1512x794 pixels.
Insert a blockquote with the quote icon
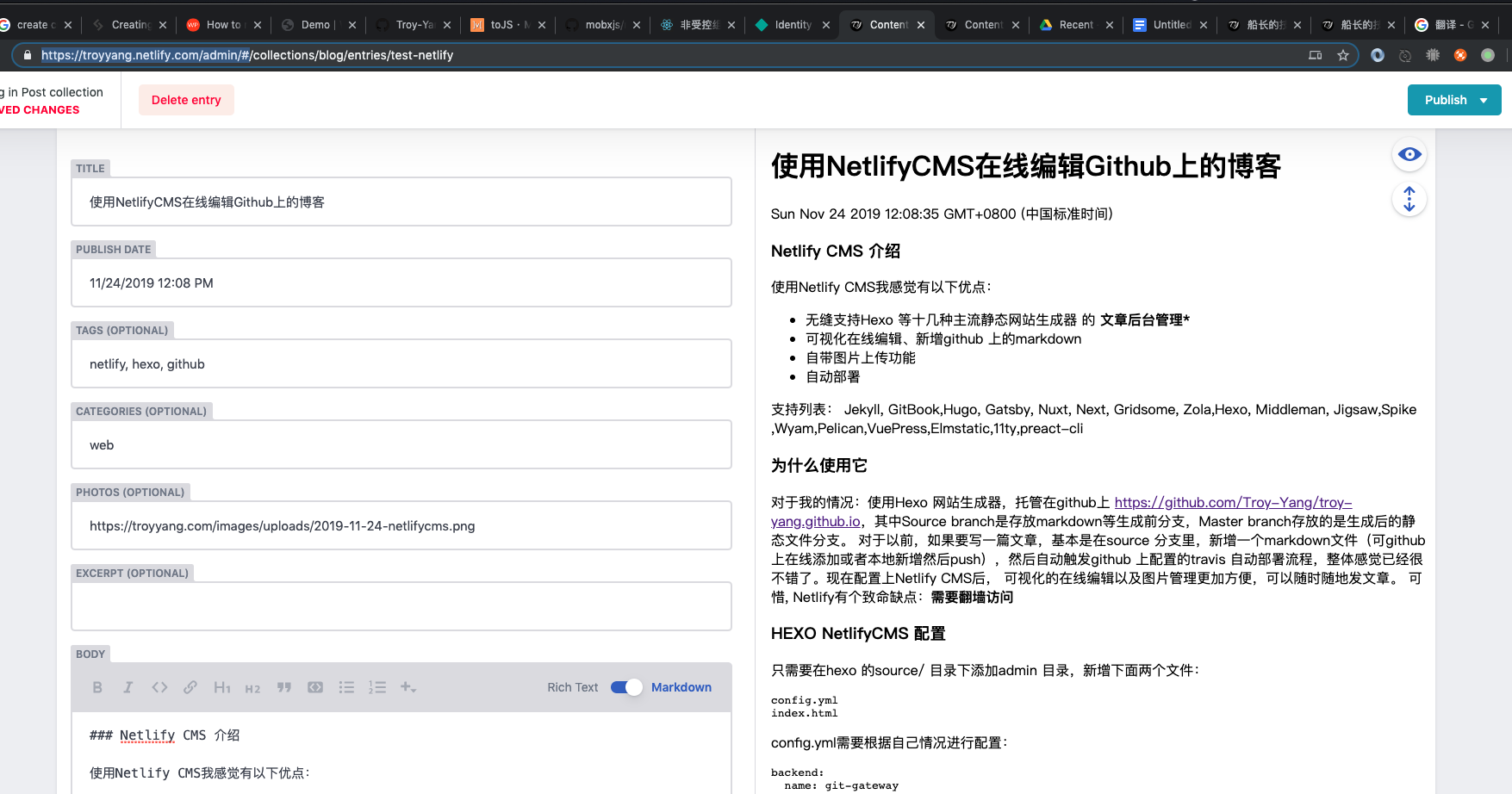(283, 687)
